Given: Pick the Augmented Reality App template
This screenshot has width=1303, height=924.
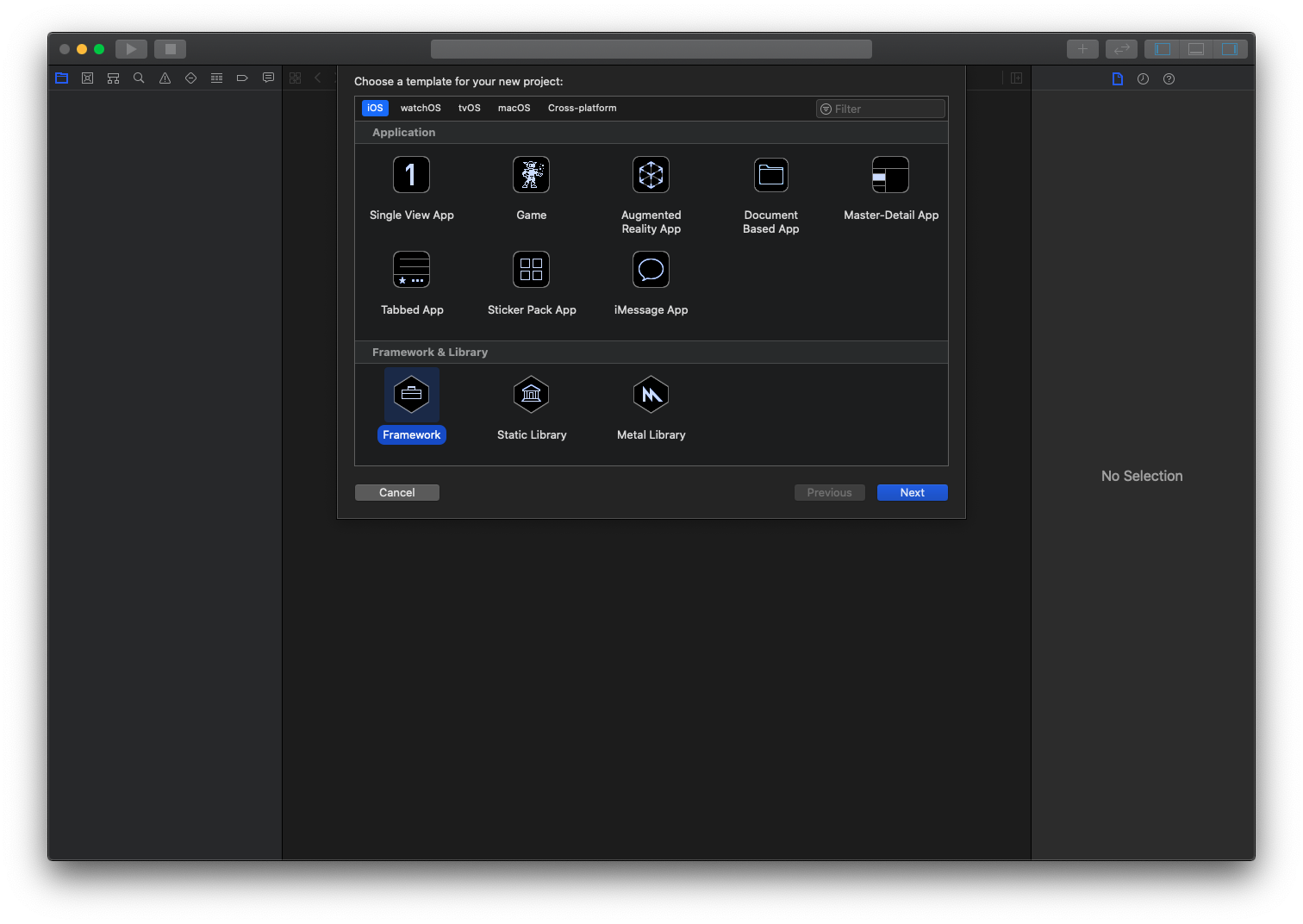Looking at the screenshot, I should [x=651, y=175].
